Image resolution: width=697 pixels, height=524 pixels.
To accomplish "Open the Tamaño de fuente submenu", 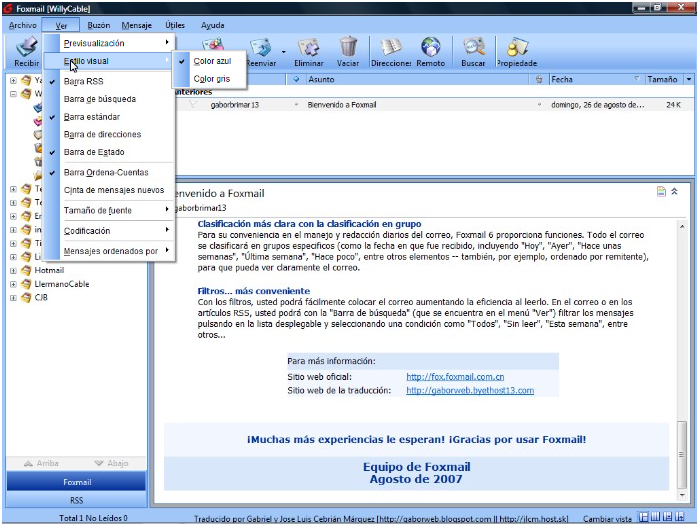I will pos(108,210).
